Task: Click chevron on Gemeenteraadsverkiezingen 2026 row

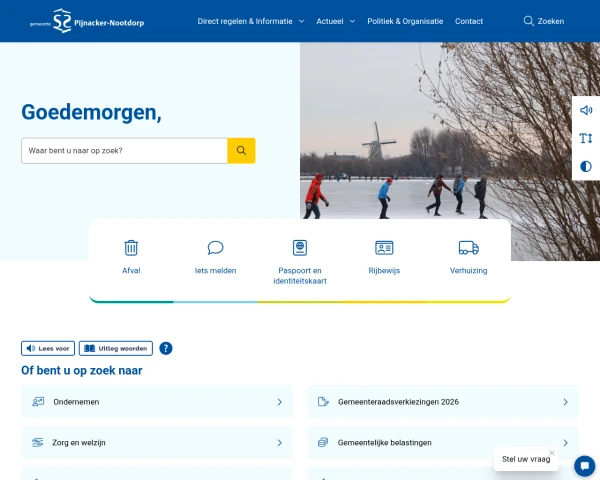Action: pyautogui.click(x=566, y=402)
